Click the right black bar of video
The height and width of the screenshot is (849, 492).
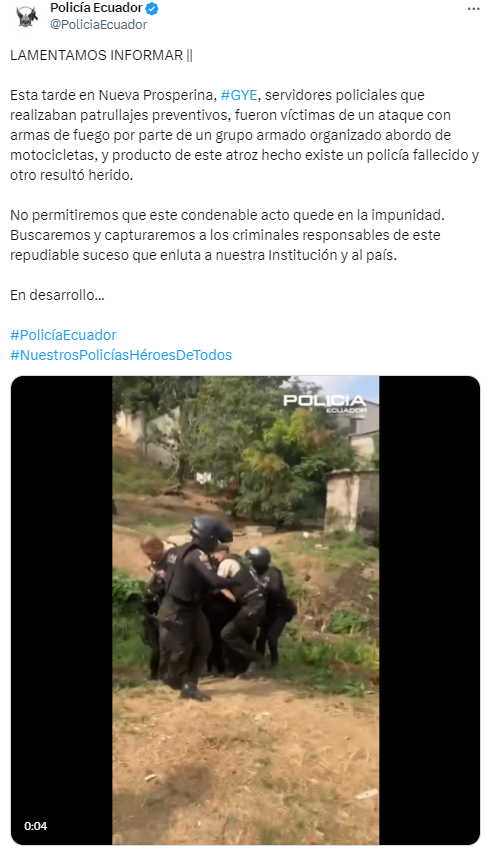[x=429, y=610]
